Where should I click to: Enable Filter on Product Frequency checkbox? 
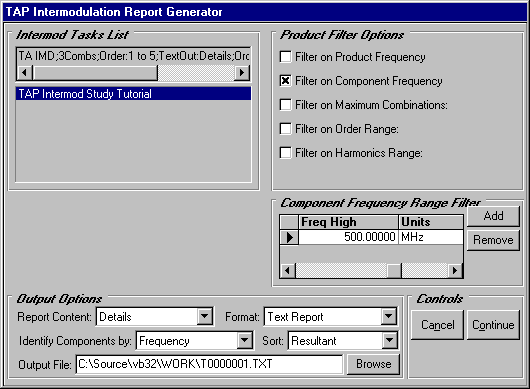(286, 57)
